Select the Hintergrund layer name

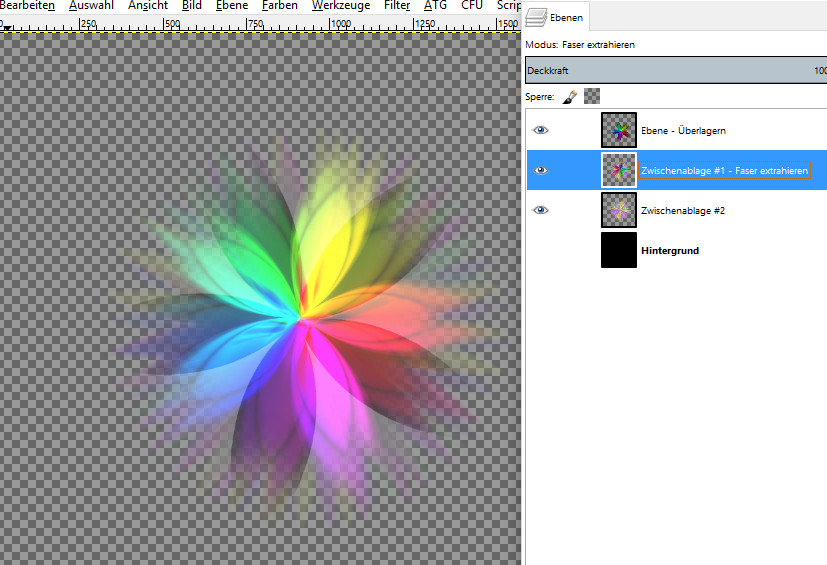click(x=670, y=250)
